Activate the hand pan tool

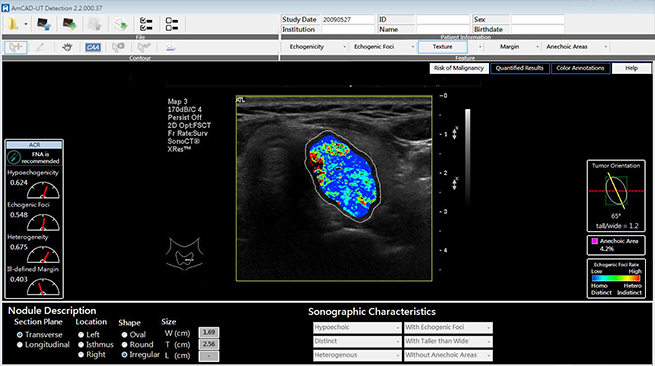[x=67, y=47]
